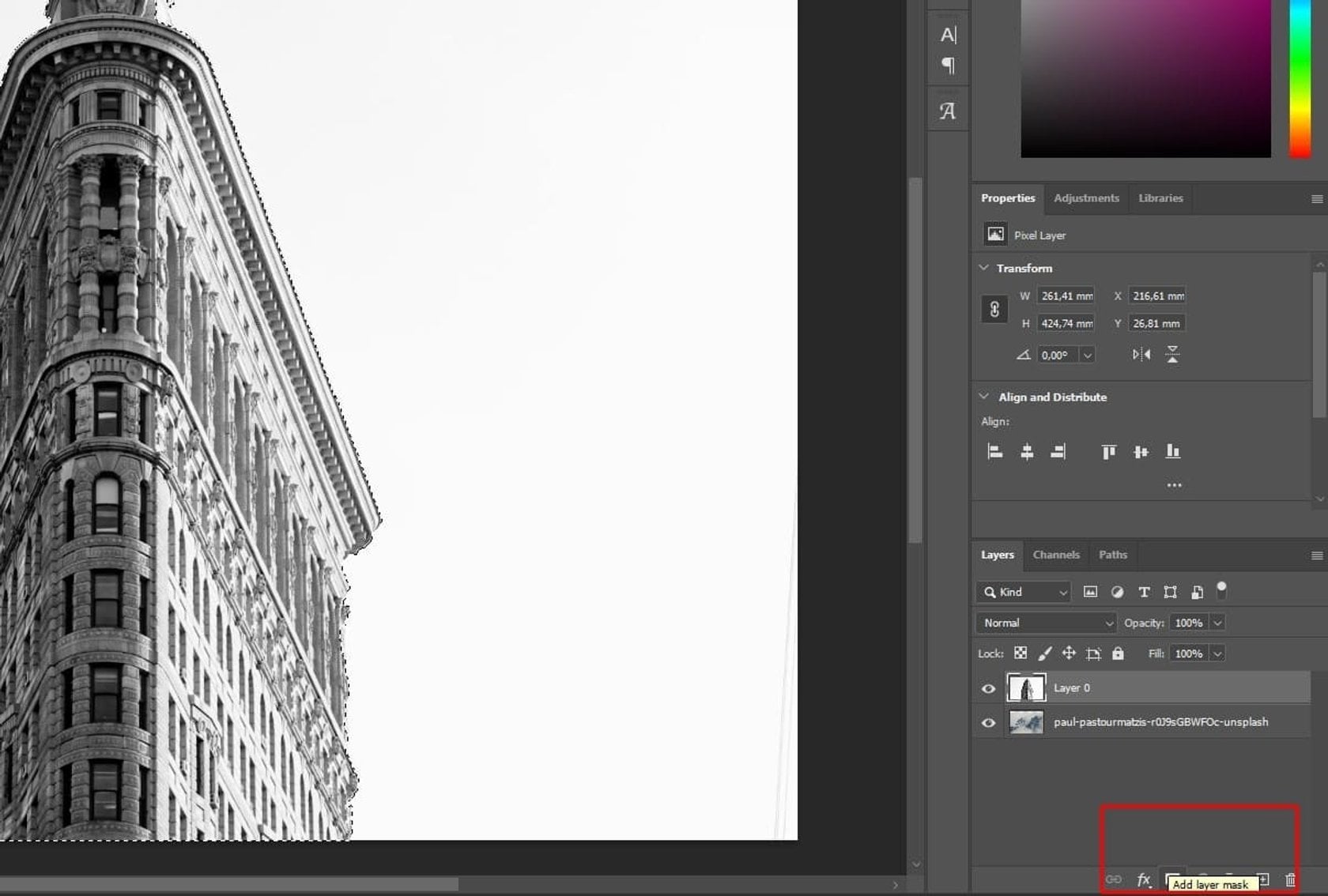Screen dimensions: 1328x896
Task: Click the vertical rainbow hue slider
Action: point(1300,79)
